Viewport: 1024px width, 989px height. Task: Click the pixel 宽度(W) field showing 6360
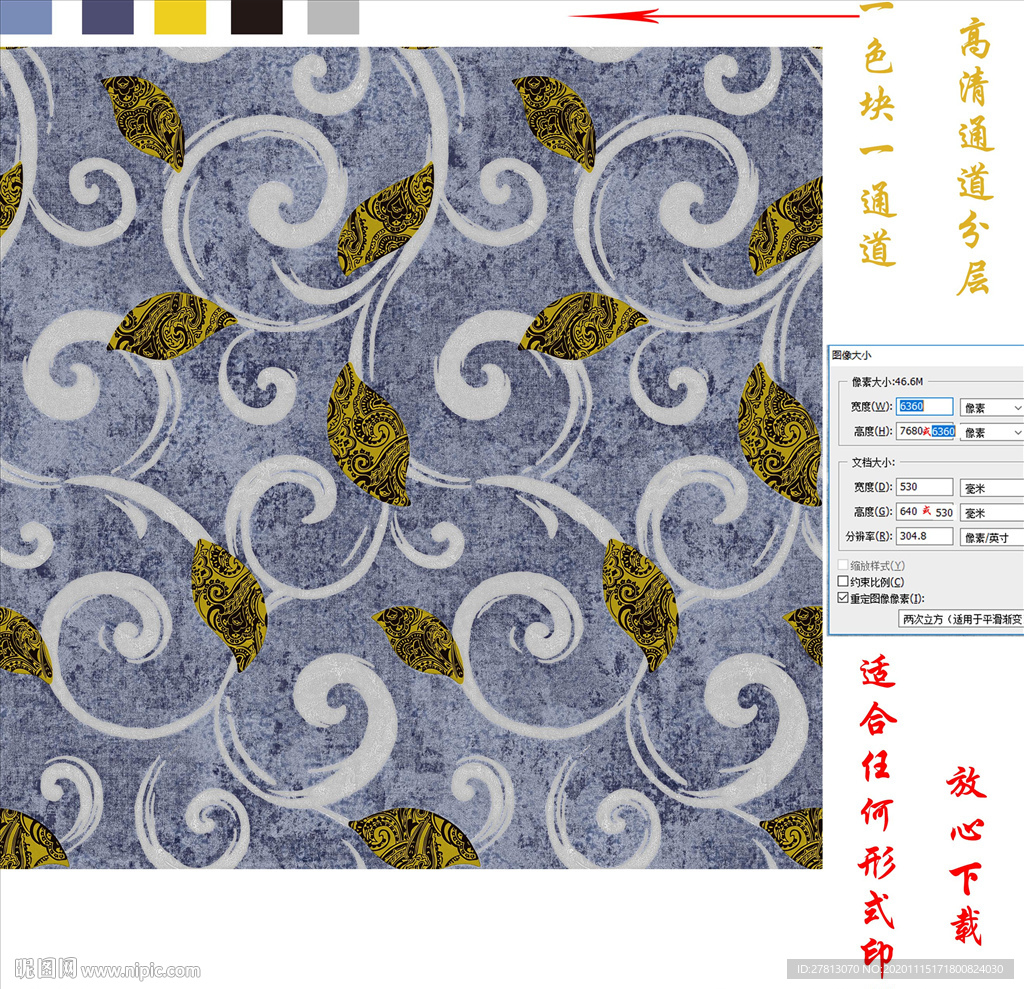[924, 406]
